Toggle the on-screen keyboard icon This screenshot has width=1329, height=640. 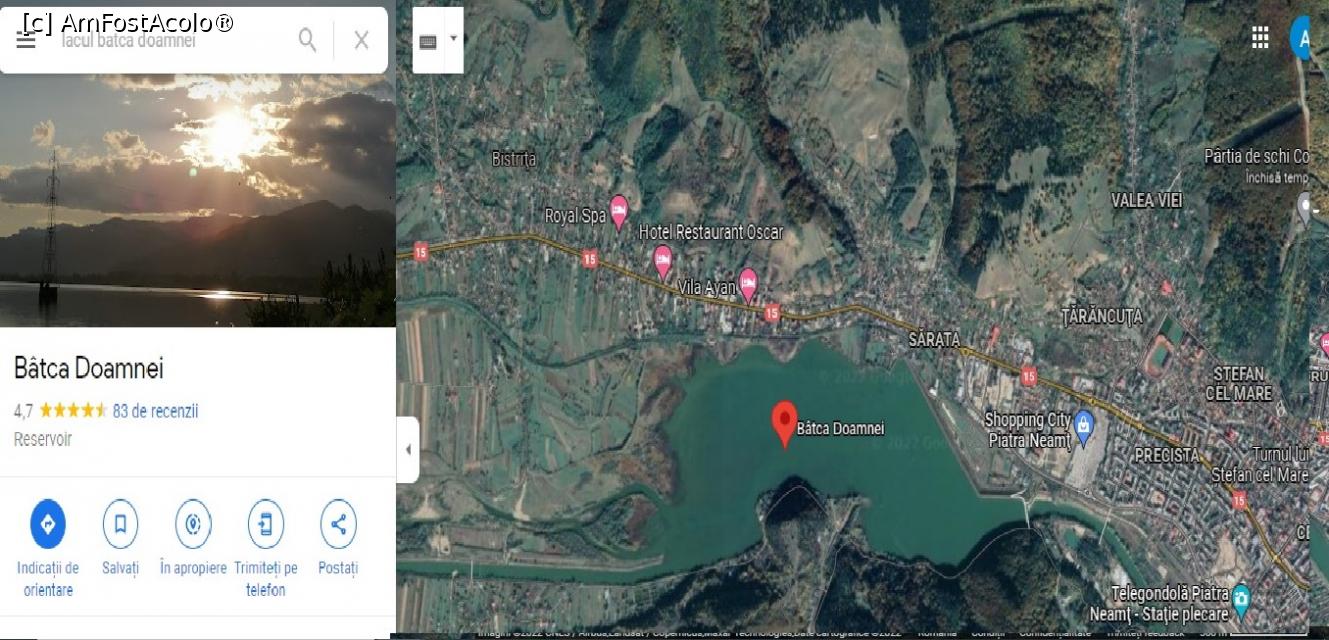[428, 41]
